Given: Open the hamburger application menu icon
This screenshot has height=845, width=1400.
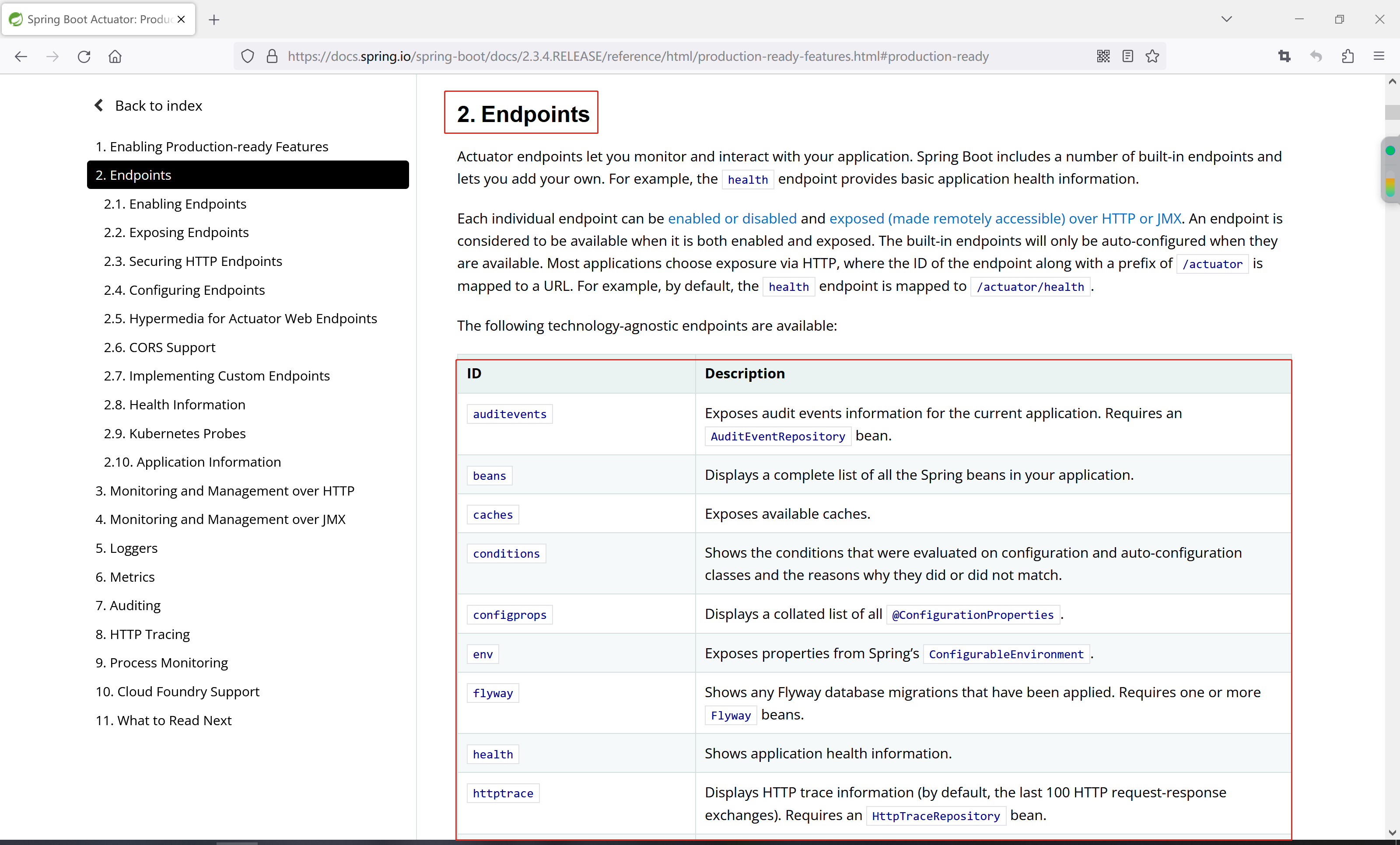Looking at the screenshot, I should (1379, 56).
